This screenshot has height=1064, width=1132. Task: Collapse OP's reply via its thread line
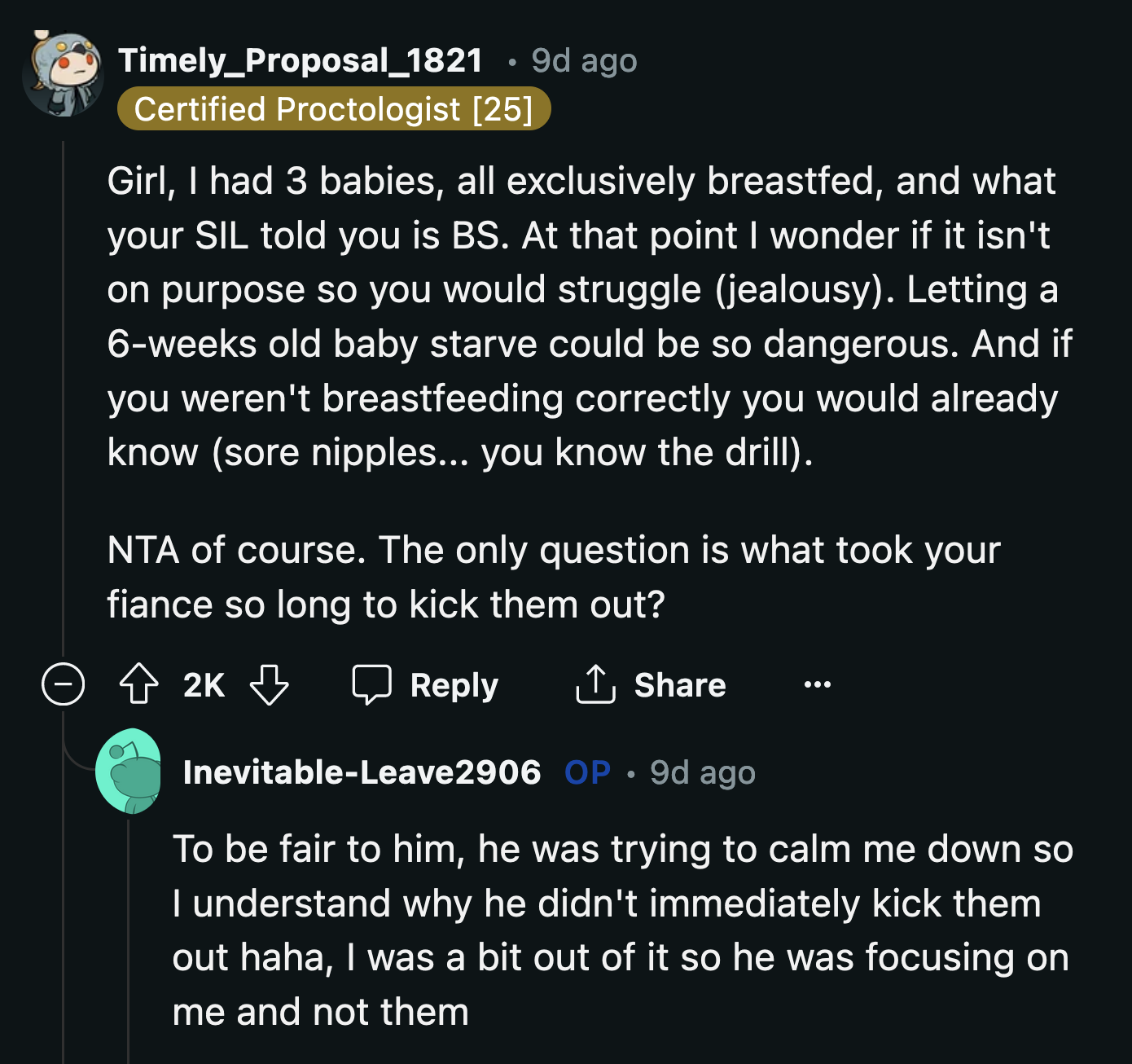coord(130,937)
